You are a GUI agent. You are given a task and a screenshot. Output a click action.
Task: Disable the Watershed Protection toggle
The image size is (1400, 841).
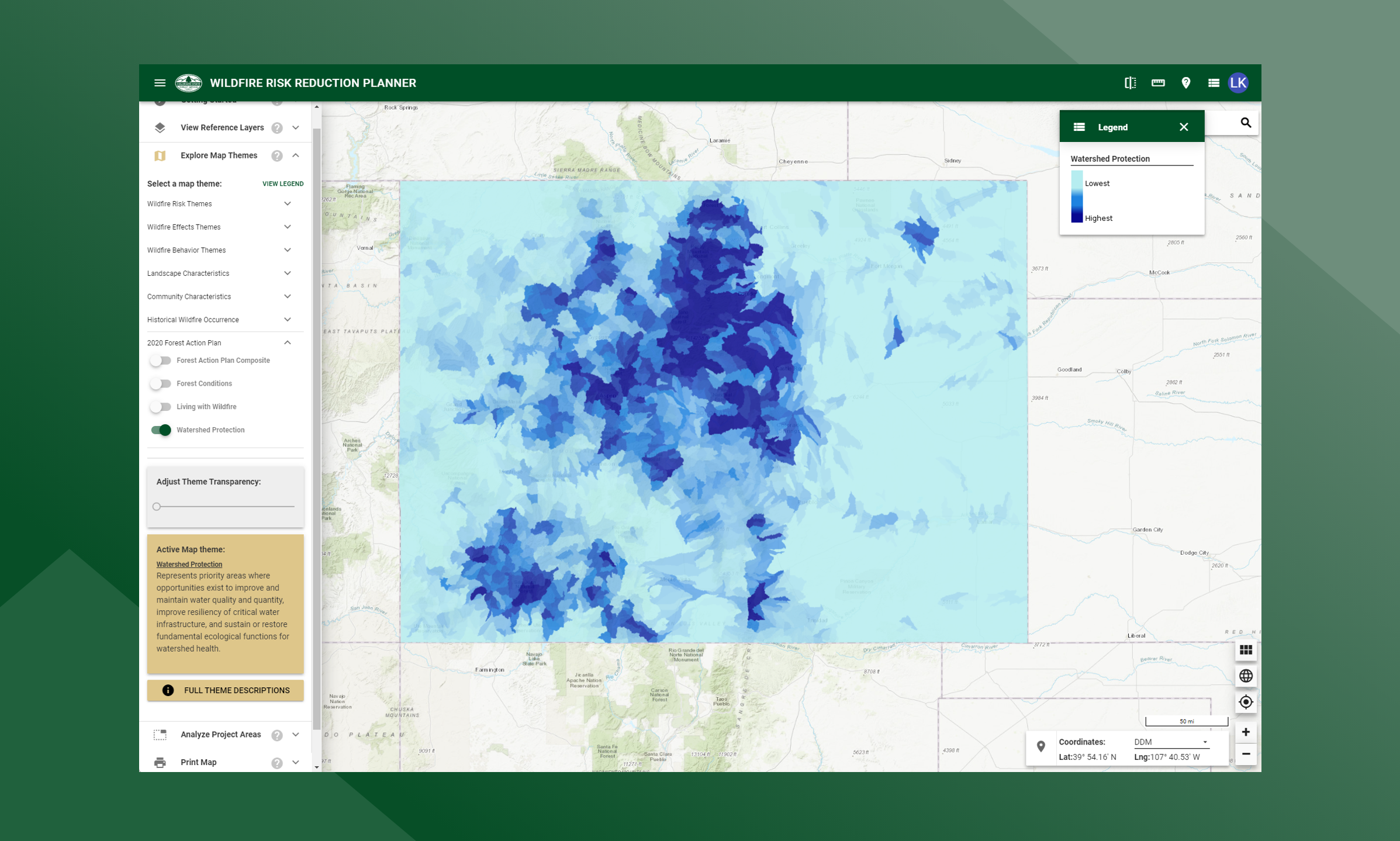(x=161, y=430)
